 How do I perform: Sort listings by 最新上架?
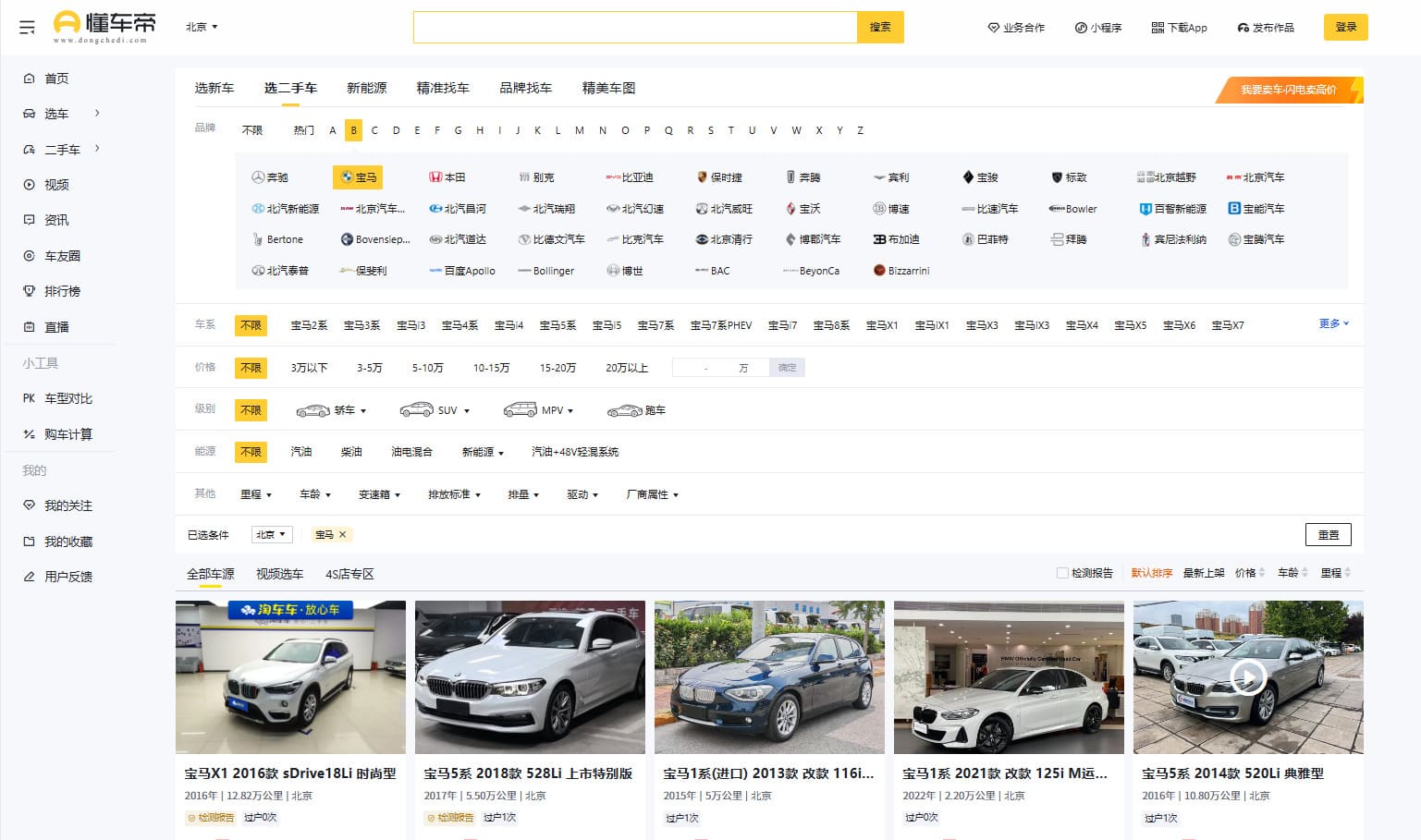click(x=1204, y=573)
